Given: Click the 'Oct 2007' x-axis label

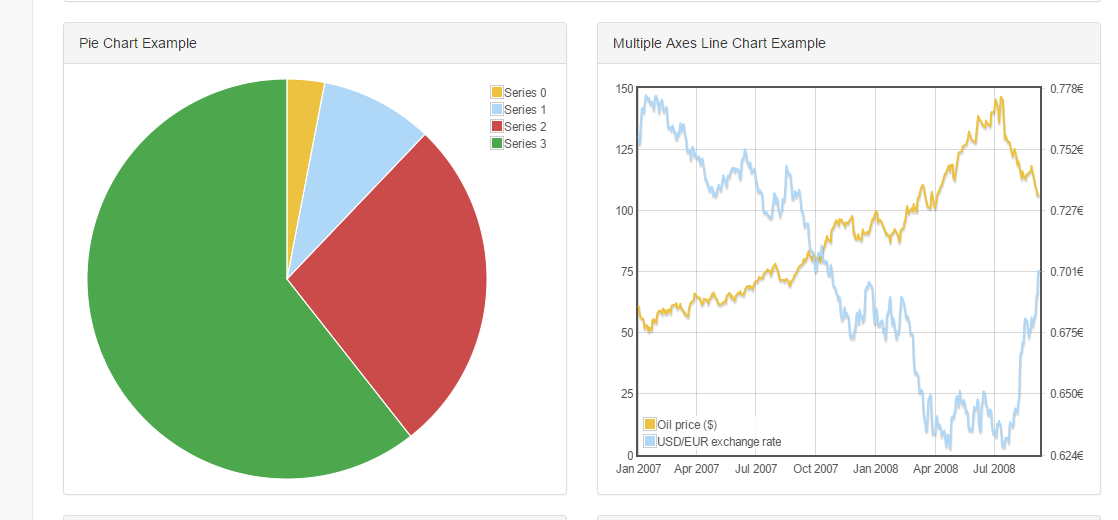Looking at the screenshot, I should tap(816, 469).
